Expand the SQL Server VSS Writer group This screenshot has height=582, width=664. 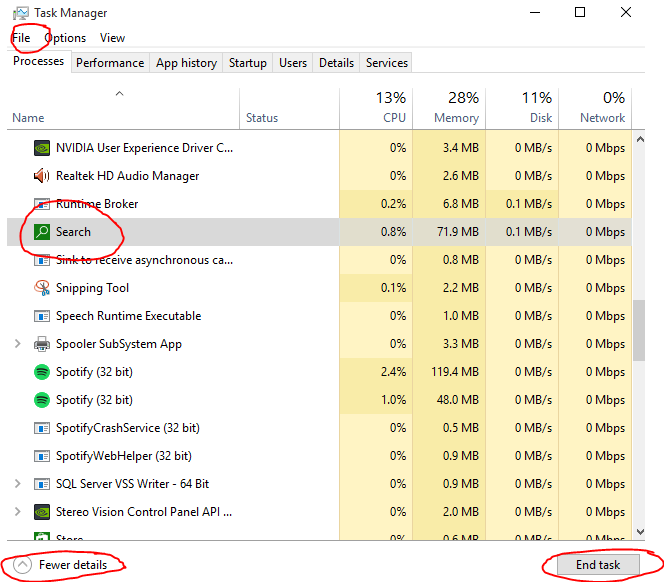(17, 484)
